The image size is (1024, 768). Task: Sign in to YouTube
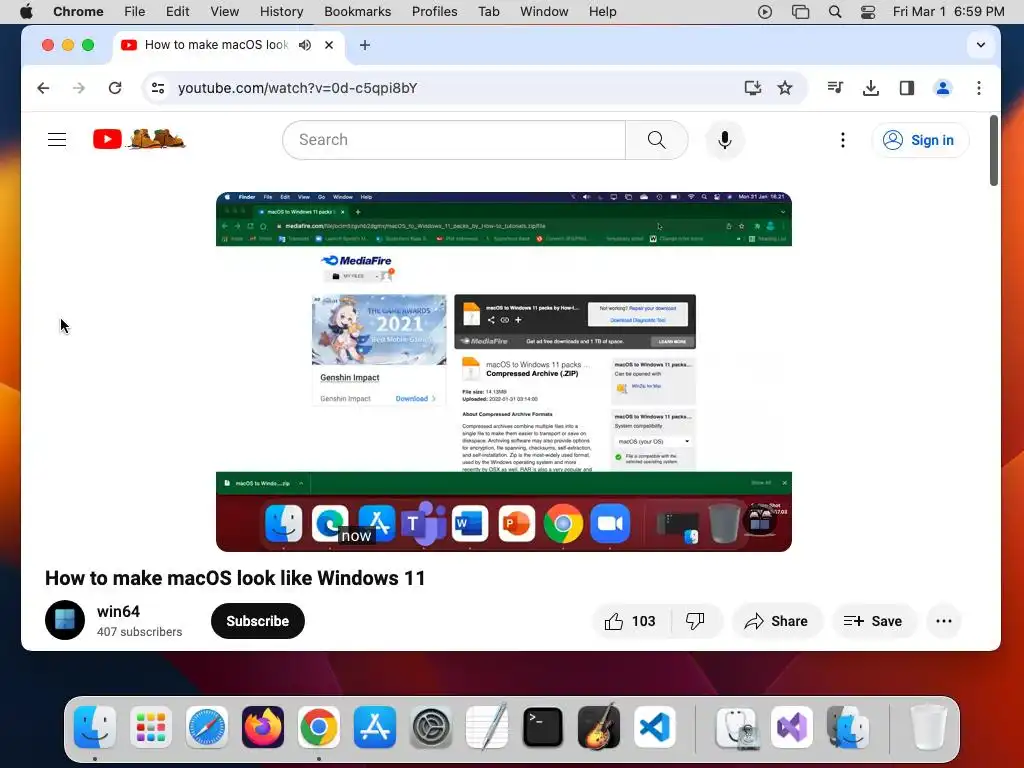pyautogui.click(x=920, y=140)
